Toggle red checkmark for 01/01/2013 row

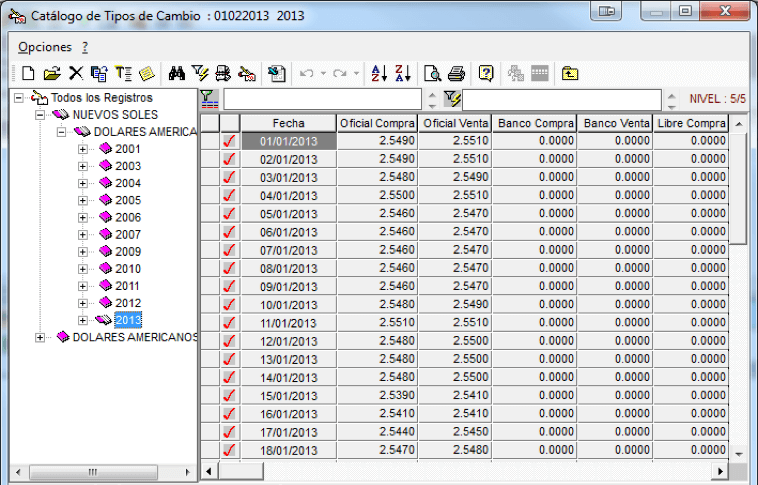230,141
